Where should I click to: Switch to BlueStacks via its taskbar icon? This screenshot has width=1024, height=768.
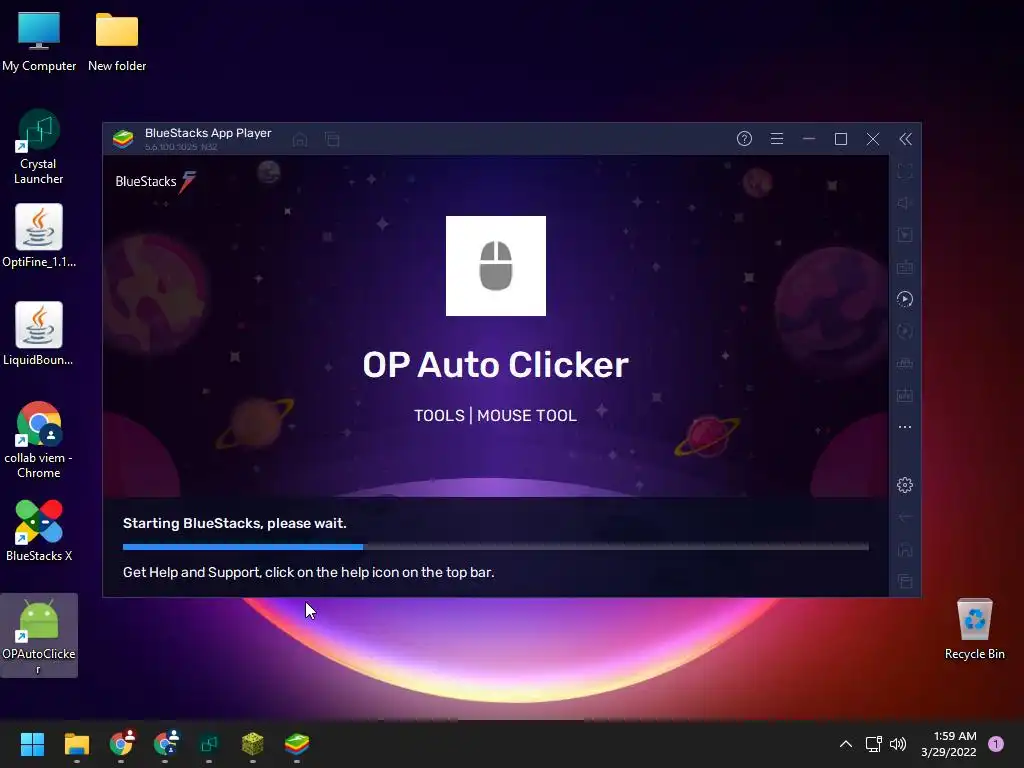click(297, 743)
